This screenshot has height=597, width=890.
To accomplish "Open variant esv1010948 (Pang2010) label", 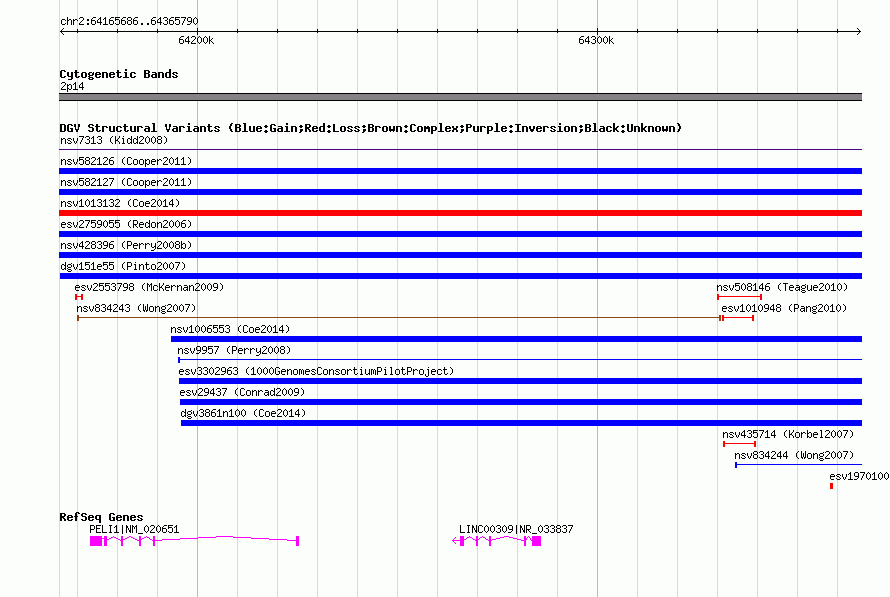I will [x=784, y=308].
